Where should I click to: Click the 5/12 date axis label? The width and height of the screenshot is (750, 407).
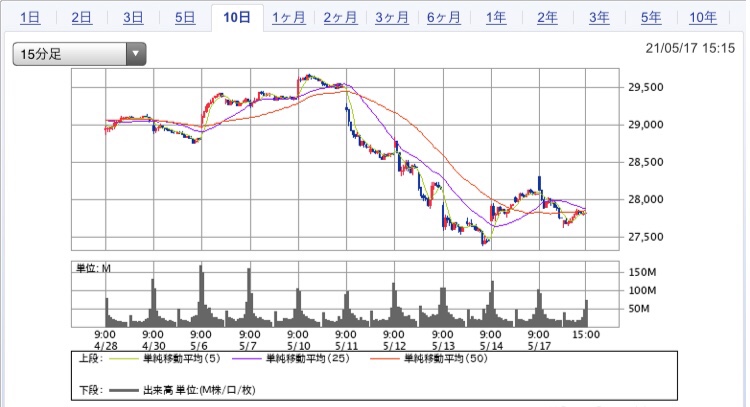(394, 346)
